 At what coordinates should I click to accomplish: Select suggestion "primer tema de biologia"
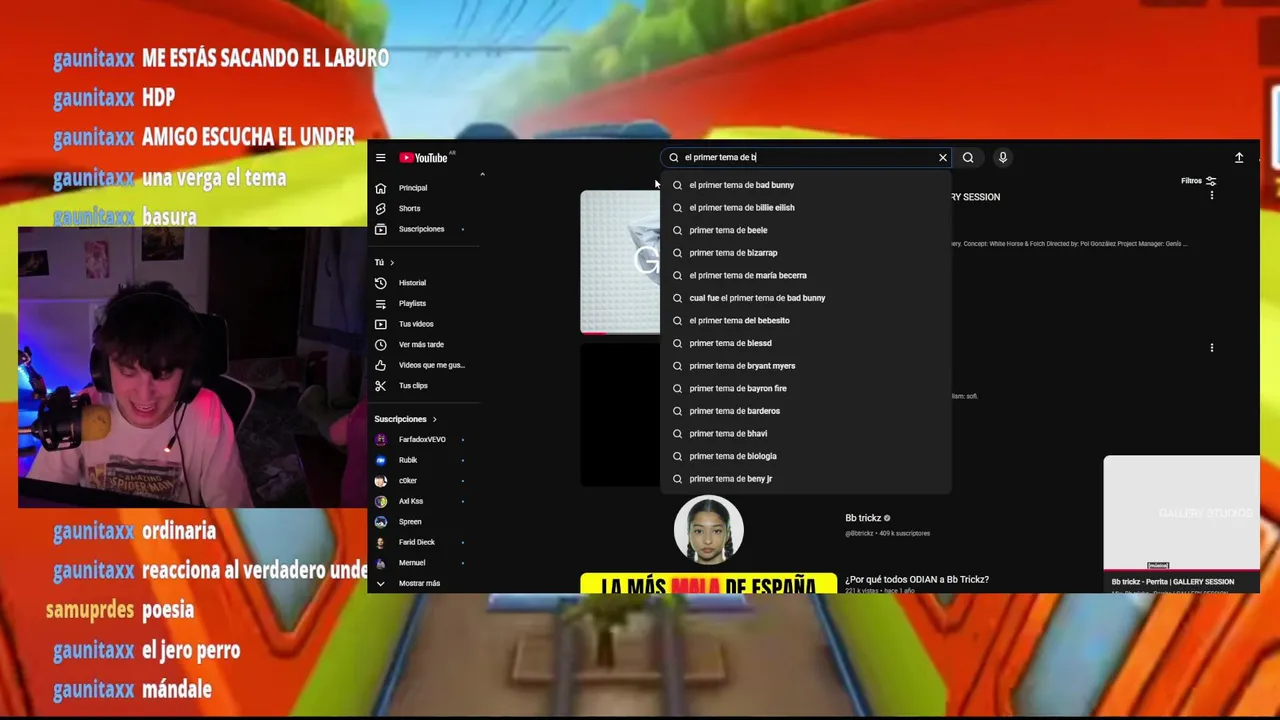pyautogui.click(x=805, y=456)
